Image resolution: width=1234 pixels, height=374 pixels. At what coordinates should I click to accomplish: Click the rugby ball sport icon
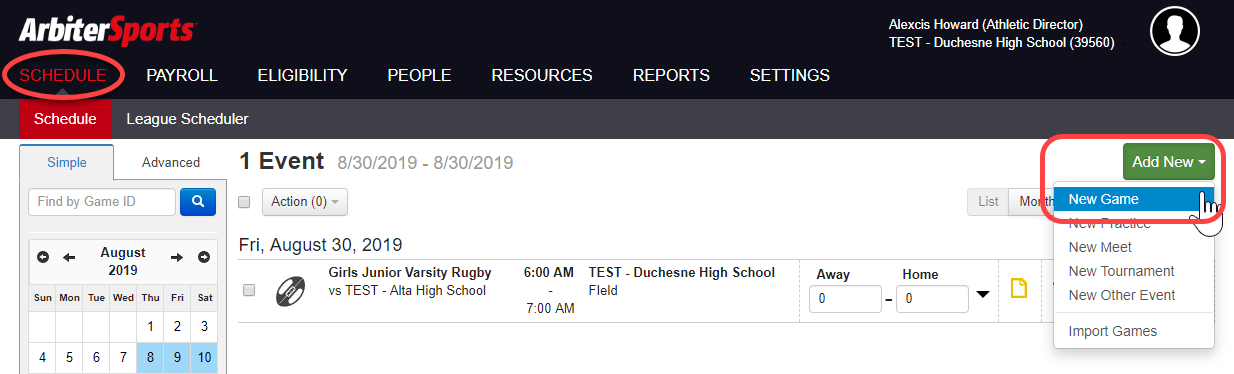tap(290, 291)
